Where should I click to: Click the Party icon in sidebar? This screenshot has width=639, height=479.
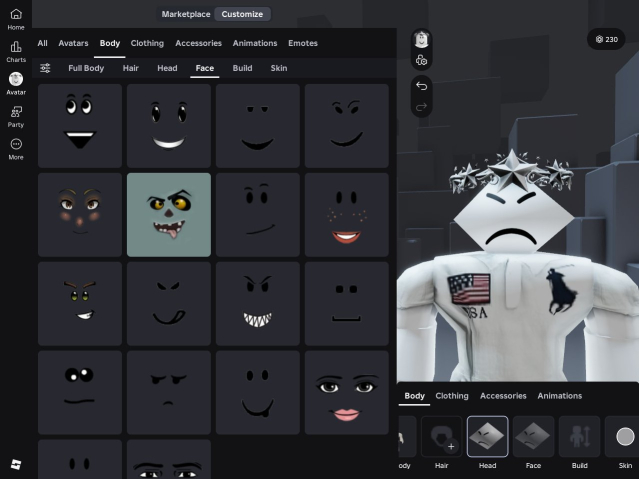coord(16,116)
